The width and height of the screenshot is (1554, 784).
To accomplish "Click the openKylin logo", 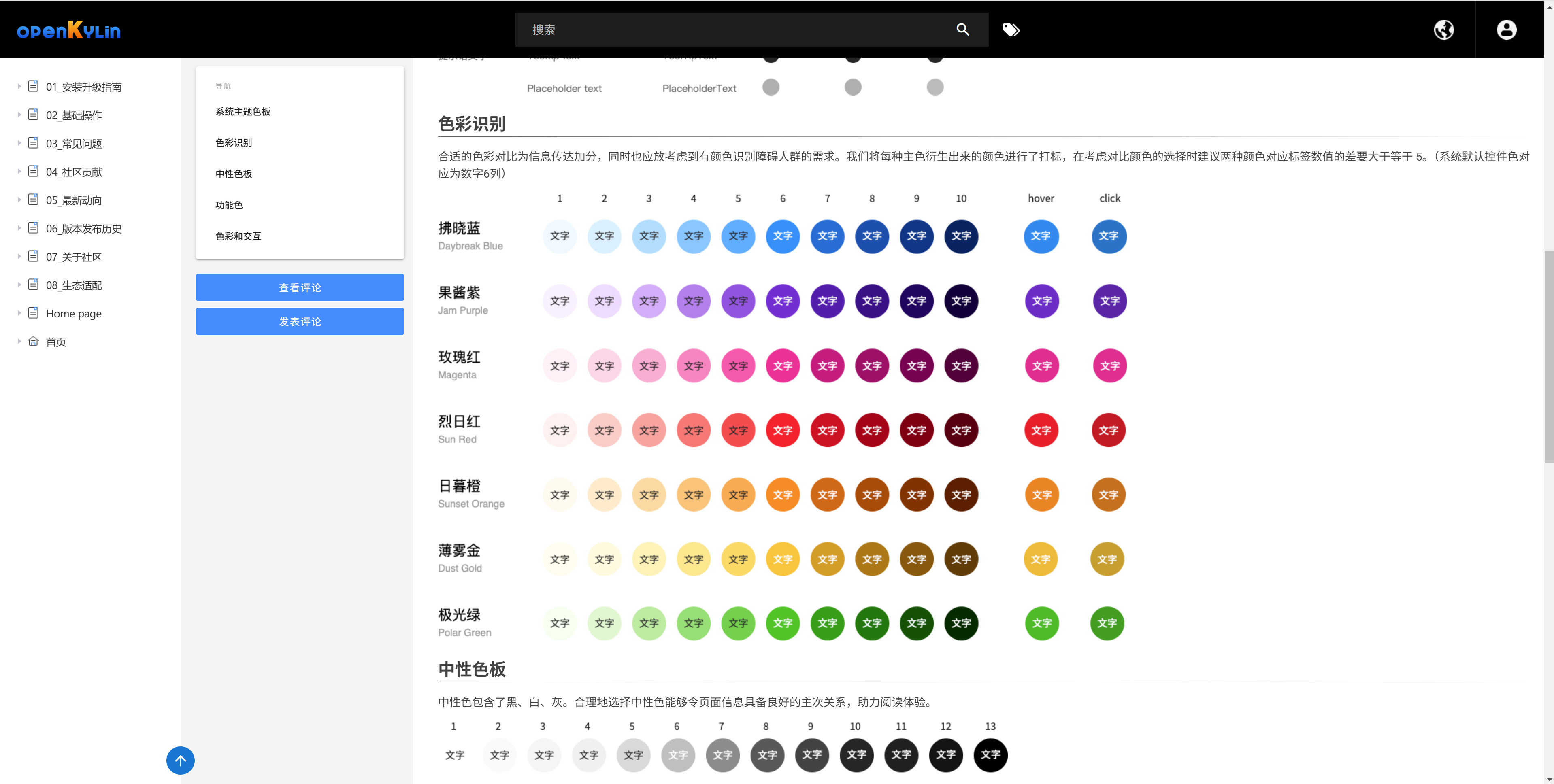I will tap(69, 30).
